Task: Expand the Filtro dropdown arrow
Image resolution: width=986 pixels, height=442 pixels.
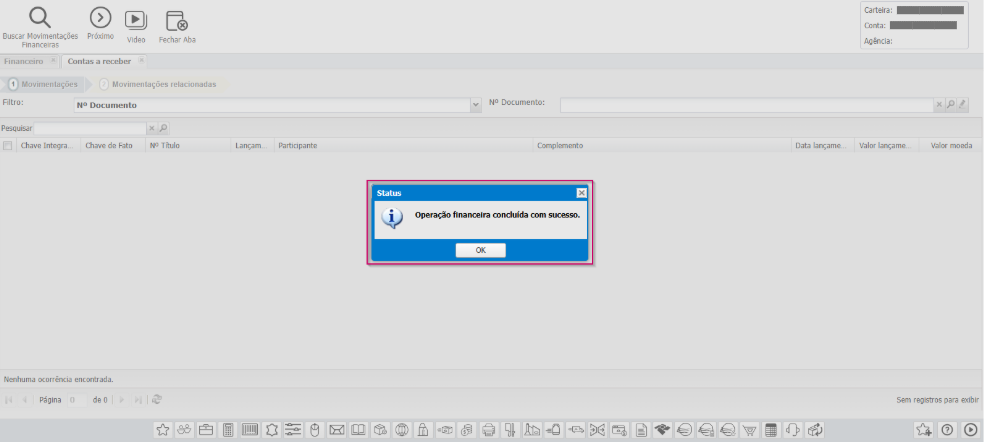Action: pos(476,105)
